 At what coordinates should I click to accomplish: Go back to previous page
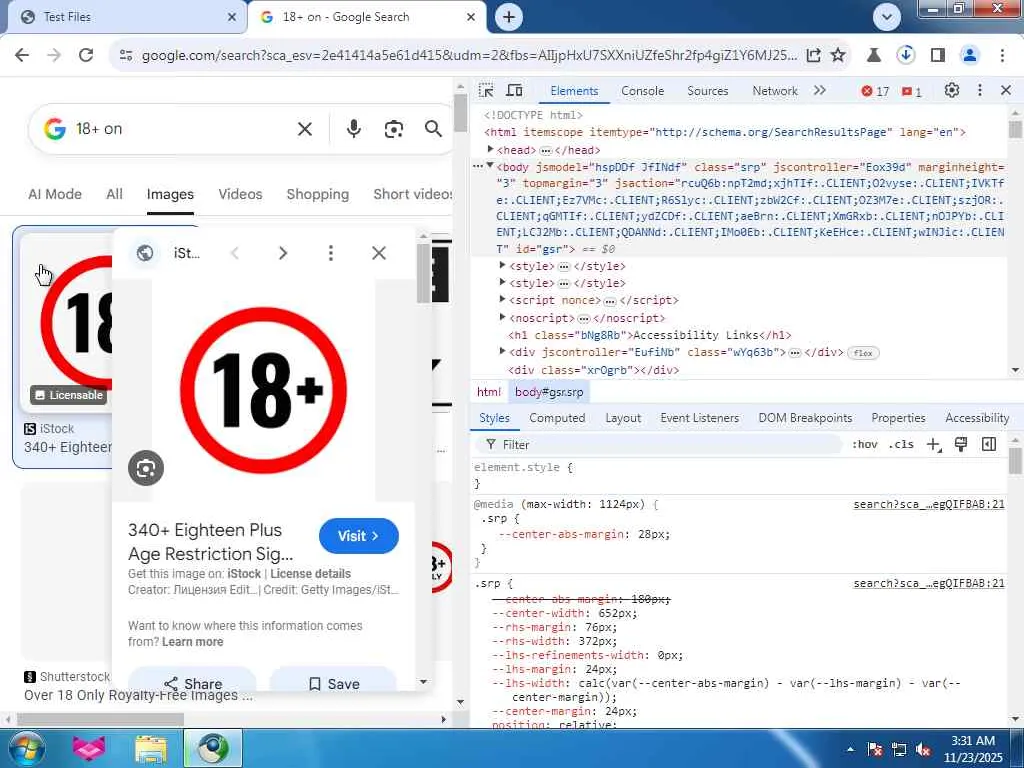[x=22, y=55]
